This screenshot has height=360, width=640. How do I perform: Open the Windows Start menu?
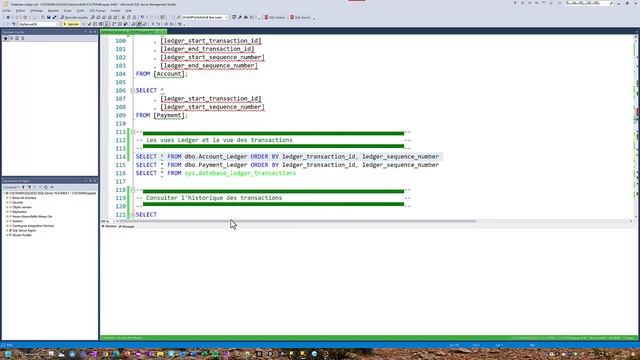coord(8,354)
